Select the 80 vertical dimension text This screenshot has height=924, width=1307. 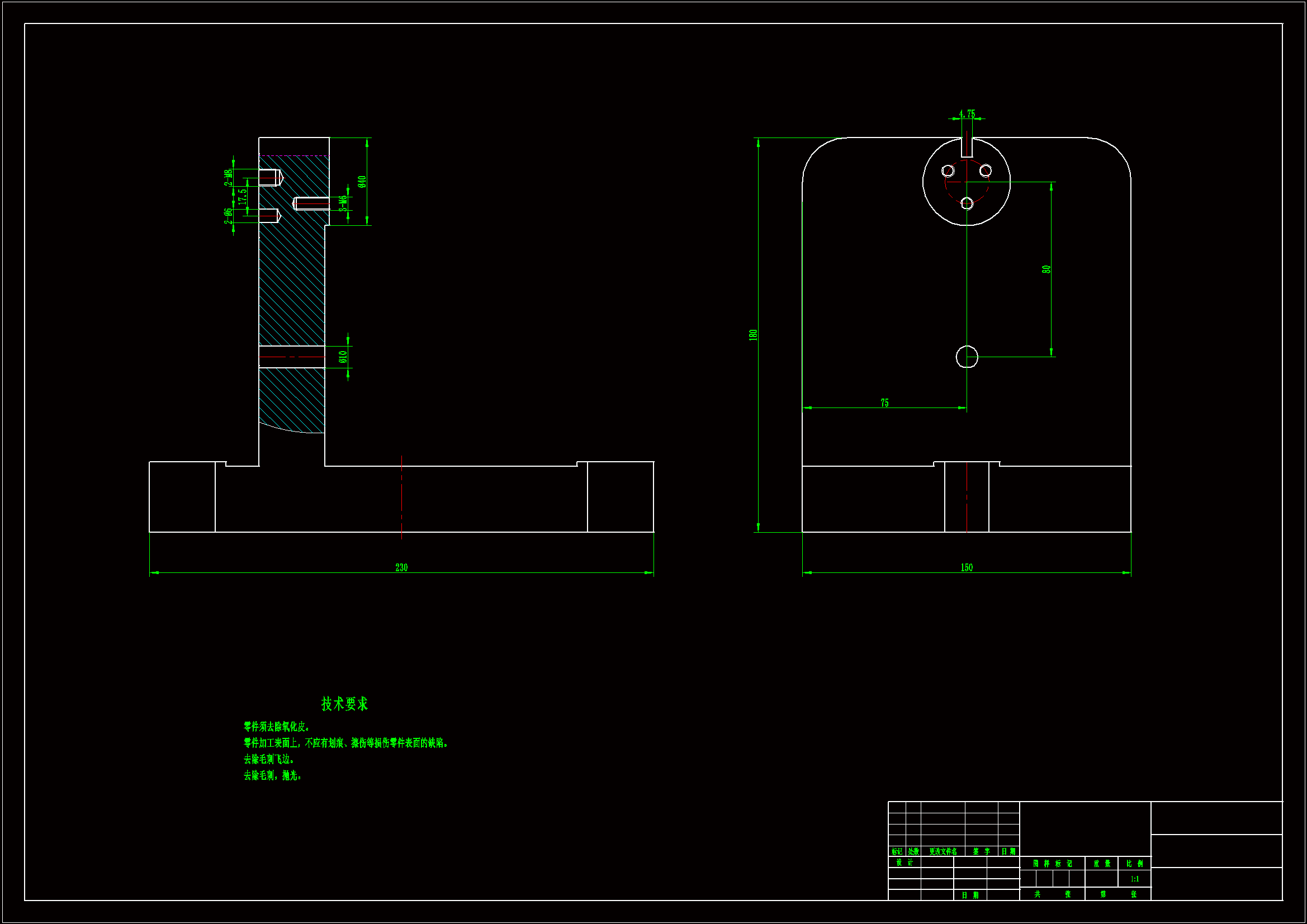[1046, 269]
